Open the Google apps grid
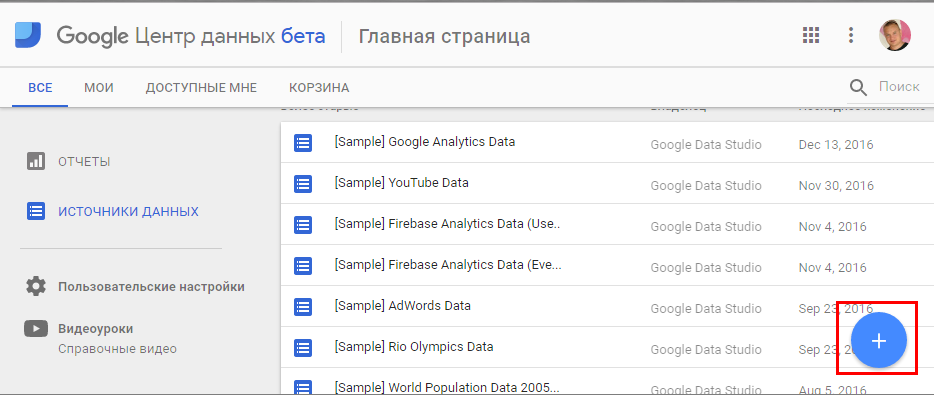934x395 pixels. pos(811,35)
